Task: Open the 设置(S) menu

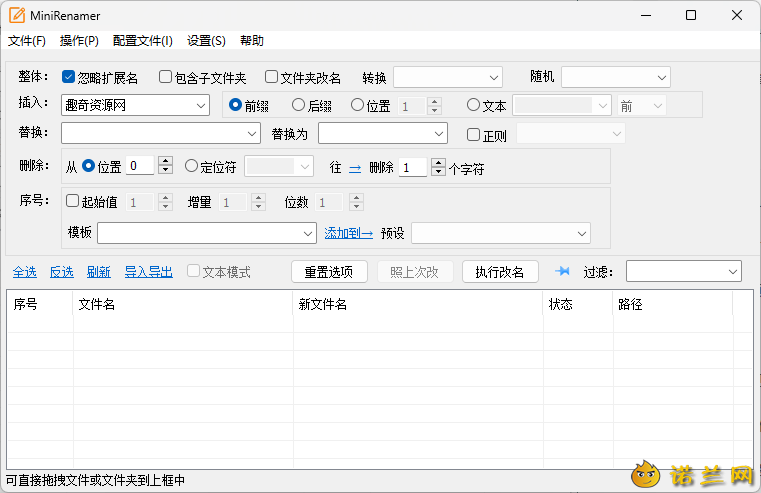Action: 206,41
